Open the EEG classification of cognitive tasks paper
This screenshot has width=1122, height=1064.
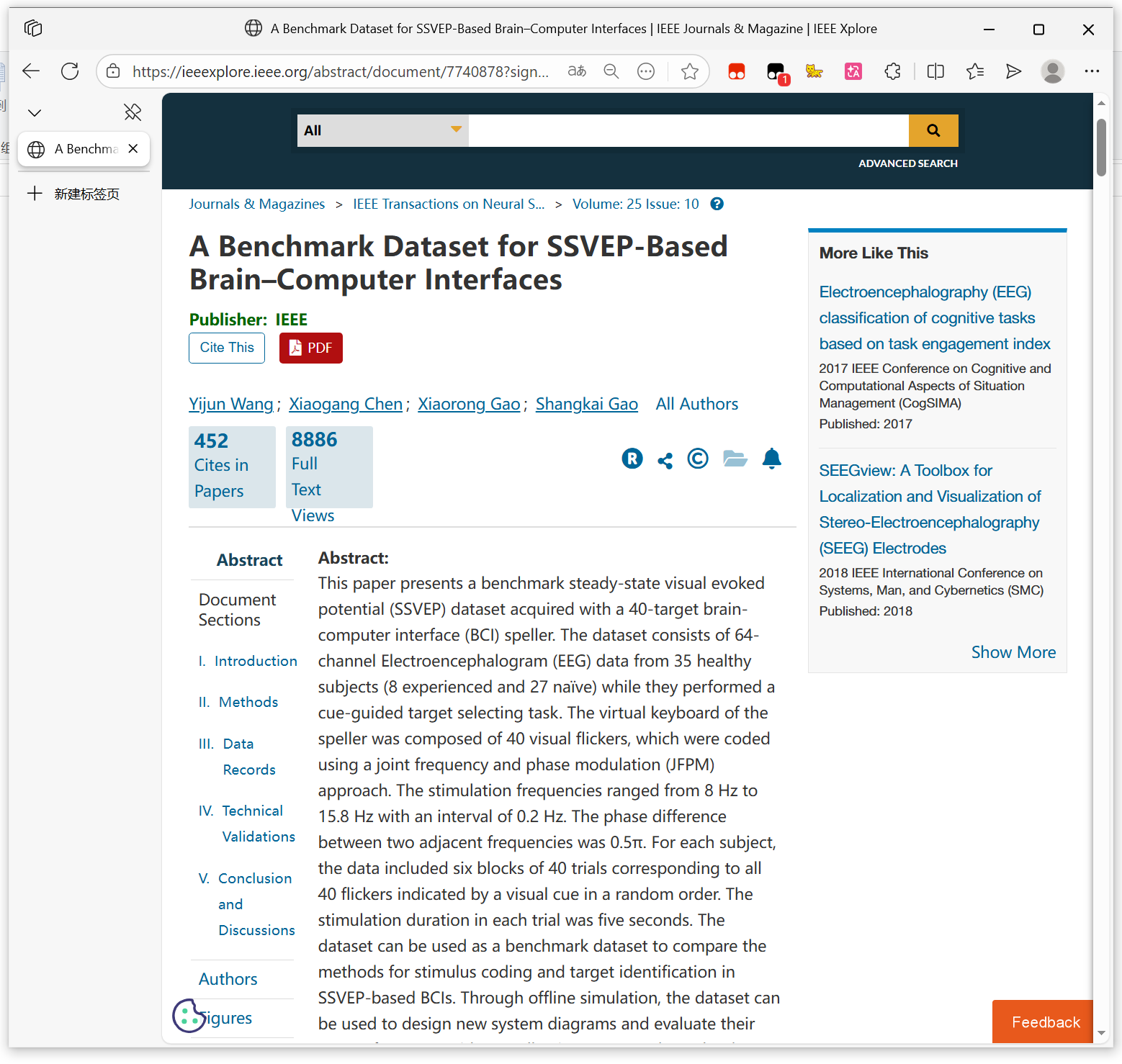point(935,318)
